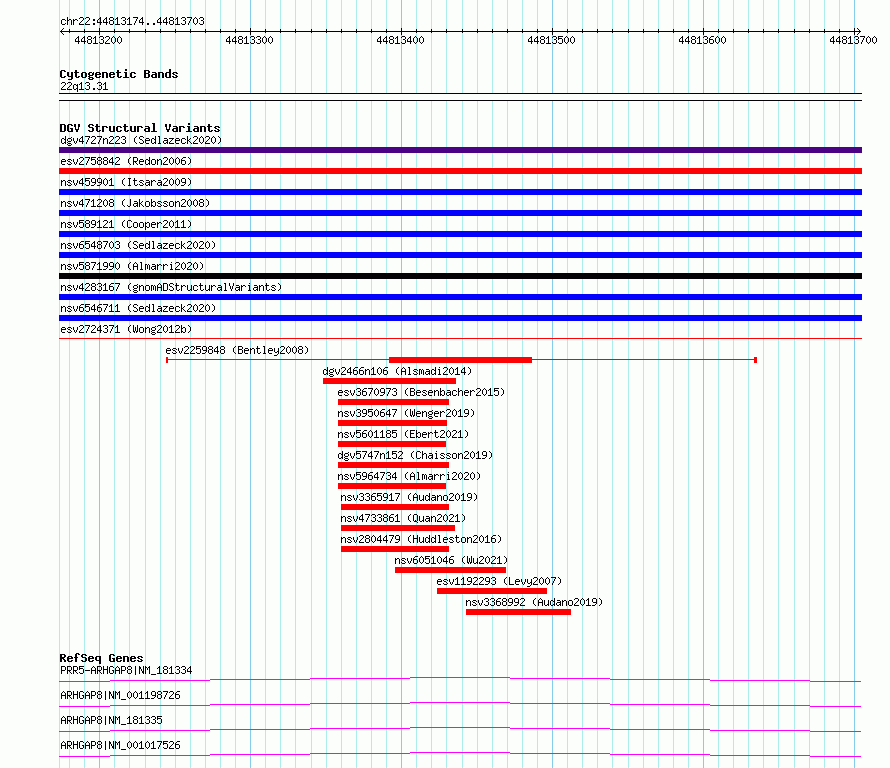
Task: Click the red esv1192293 variant bar
Action: 492,591
